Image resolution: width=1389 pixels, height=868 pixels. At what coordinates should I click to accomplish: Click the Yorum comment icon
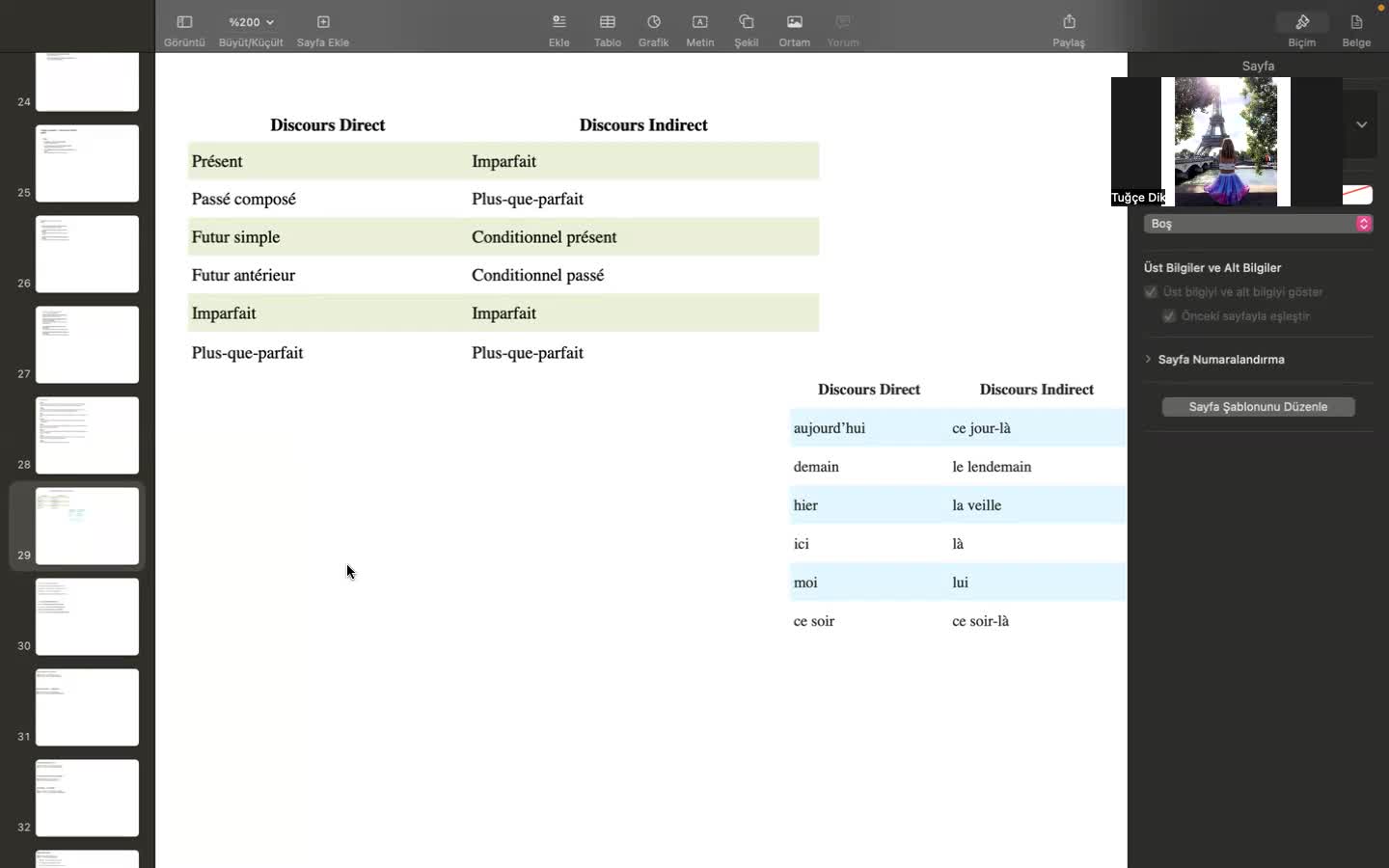pyautogui.click(x=843, y=22)
